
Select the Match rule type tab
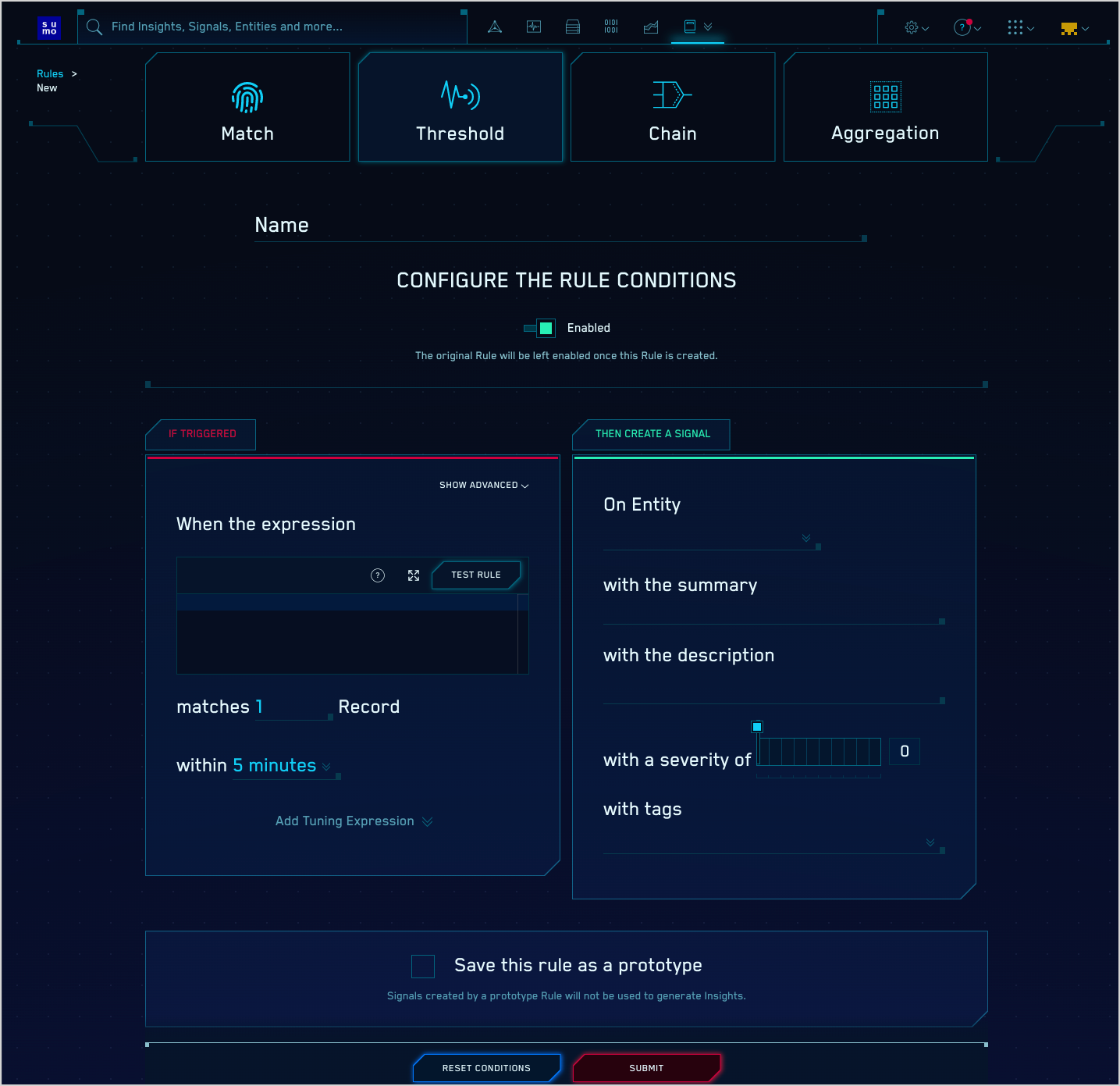click(247, 108)
